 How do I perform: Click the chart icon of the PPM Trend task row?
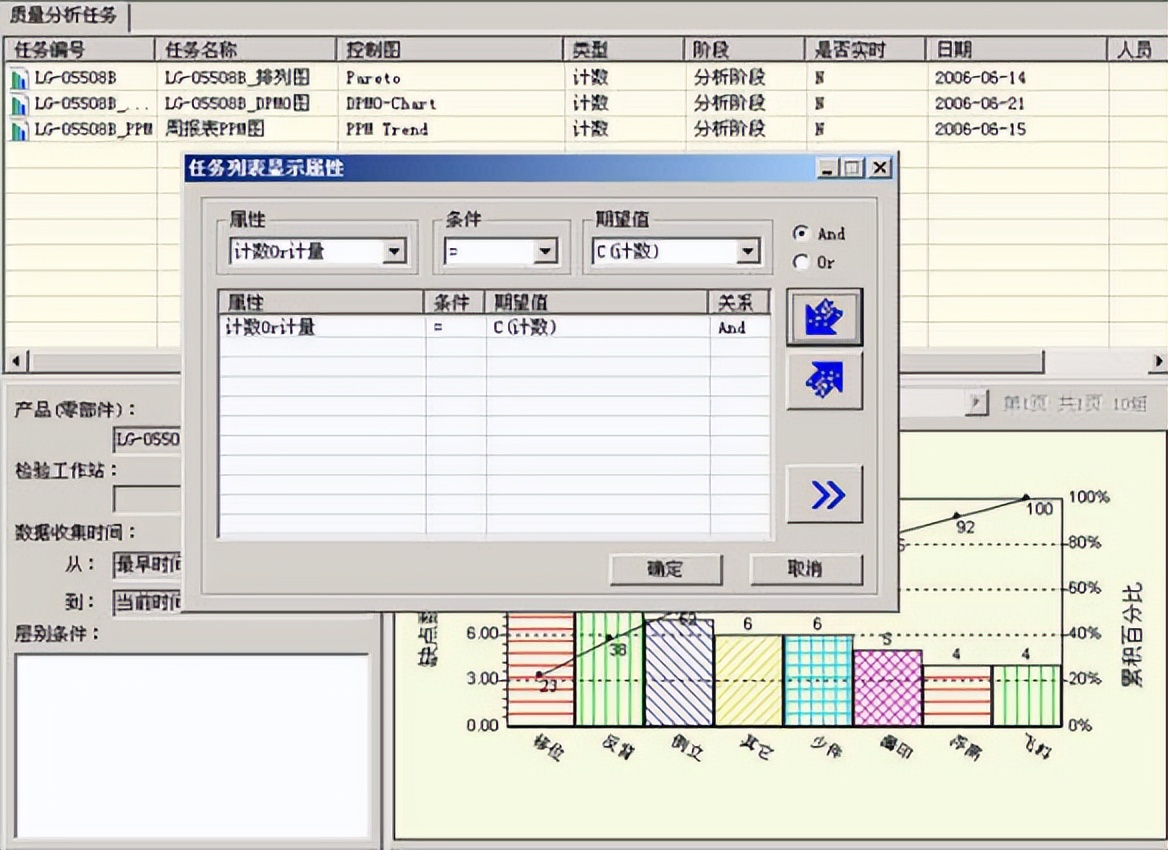click(19, 130)
